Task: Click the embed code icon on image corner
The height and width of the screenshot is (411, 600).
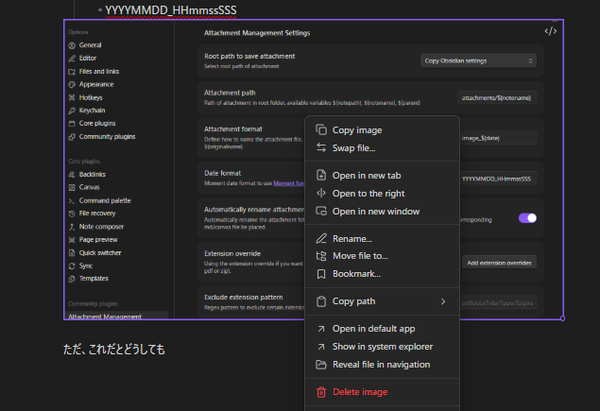Action: 550,31
